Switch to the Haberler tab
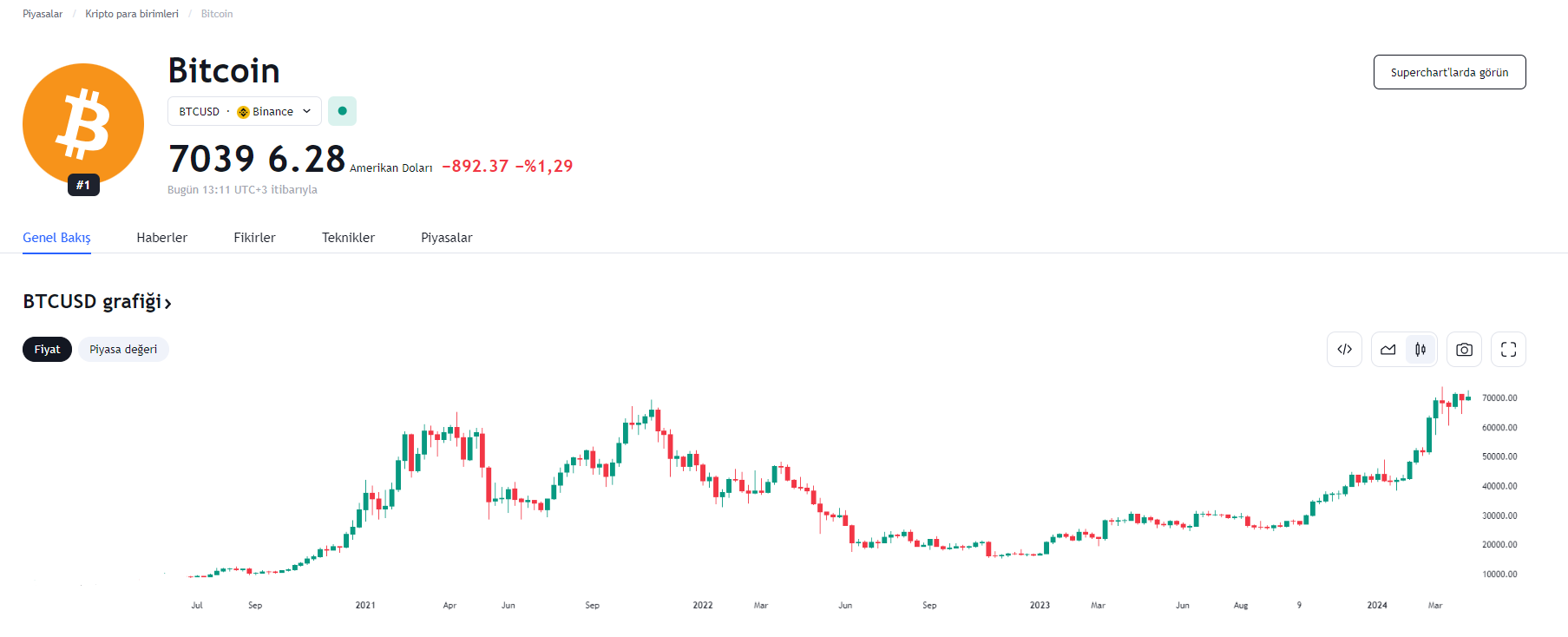Viewport: 1568px width, 637px height. (161, 237)
